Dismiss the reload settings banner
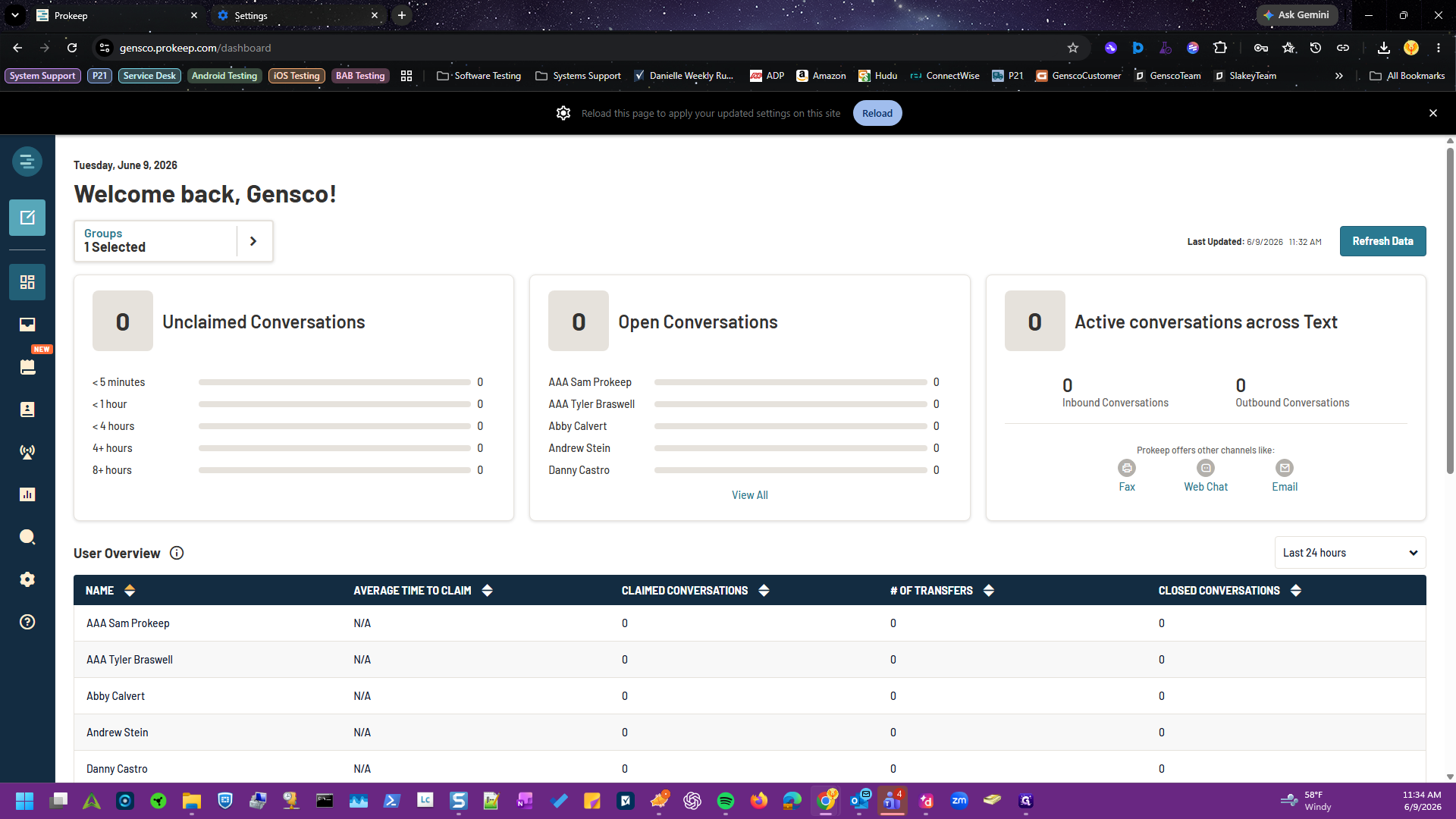The height and width of the screenshot is (819, 1456). [x=1433, y=113]
